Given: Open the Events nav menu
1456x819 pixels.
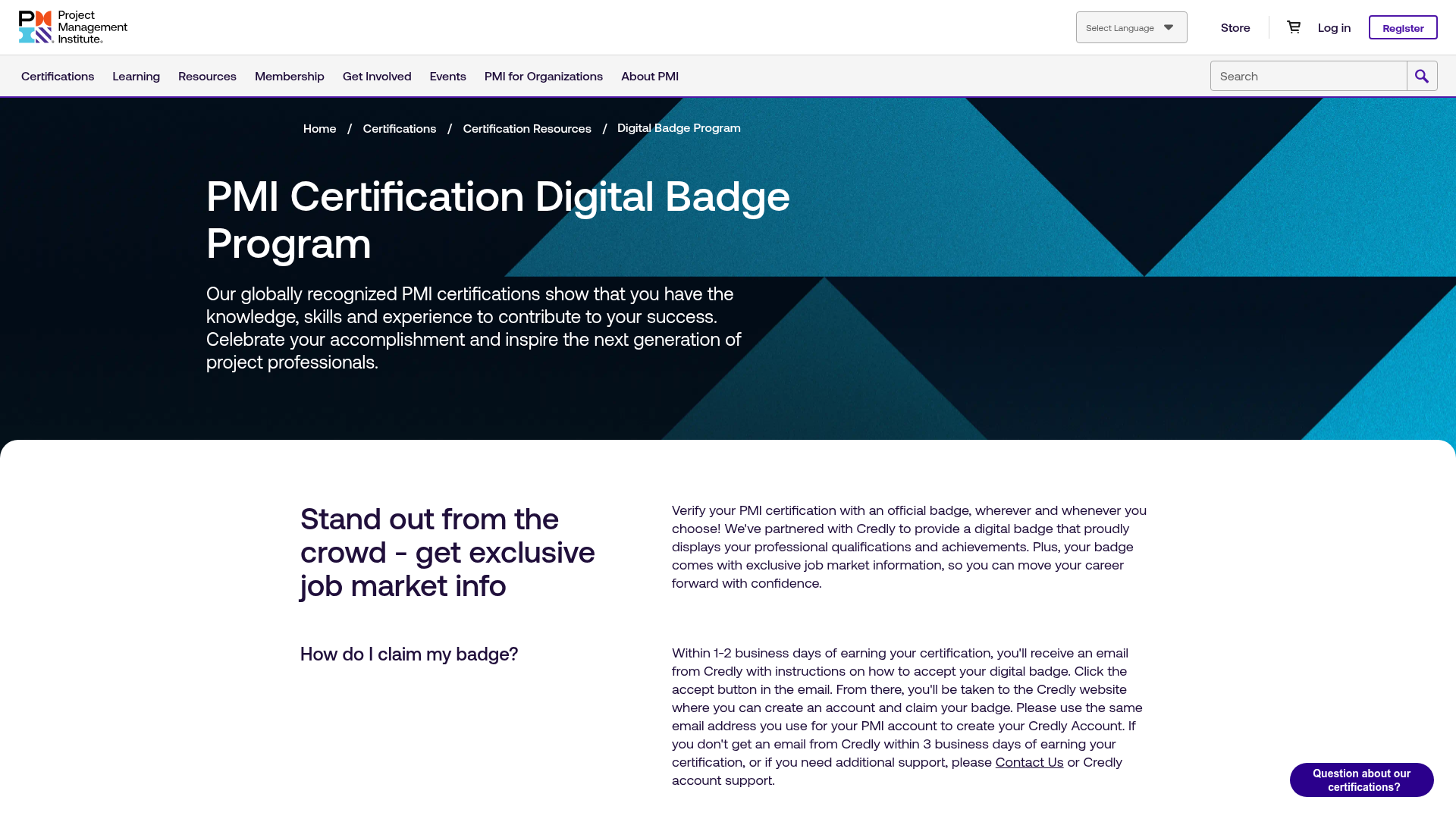Looking at the screenshot, I should tap(448, 76).
